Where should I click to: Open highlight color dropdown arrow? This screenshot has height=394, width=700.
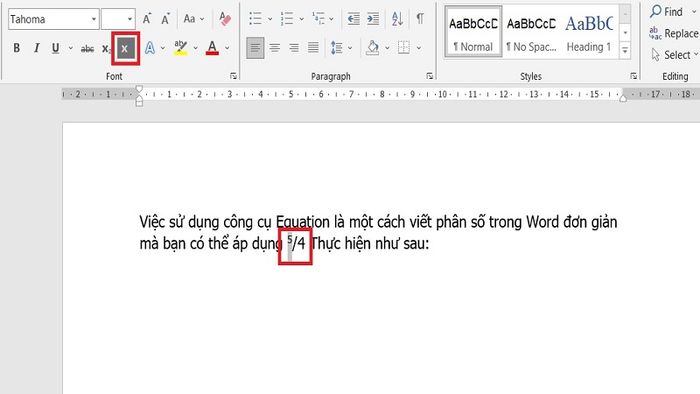(x=195, y=48)
